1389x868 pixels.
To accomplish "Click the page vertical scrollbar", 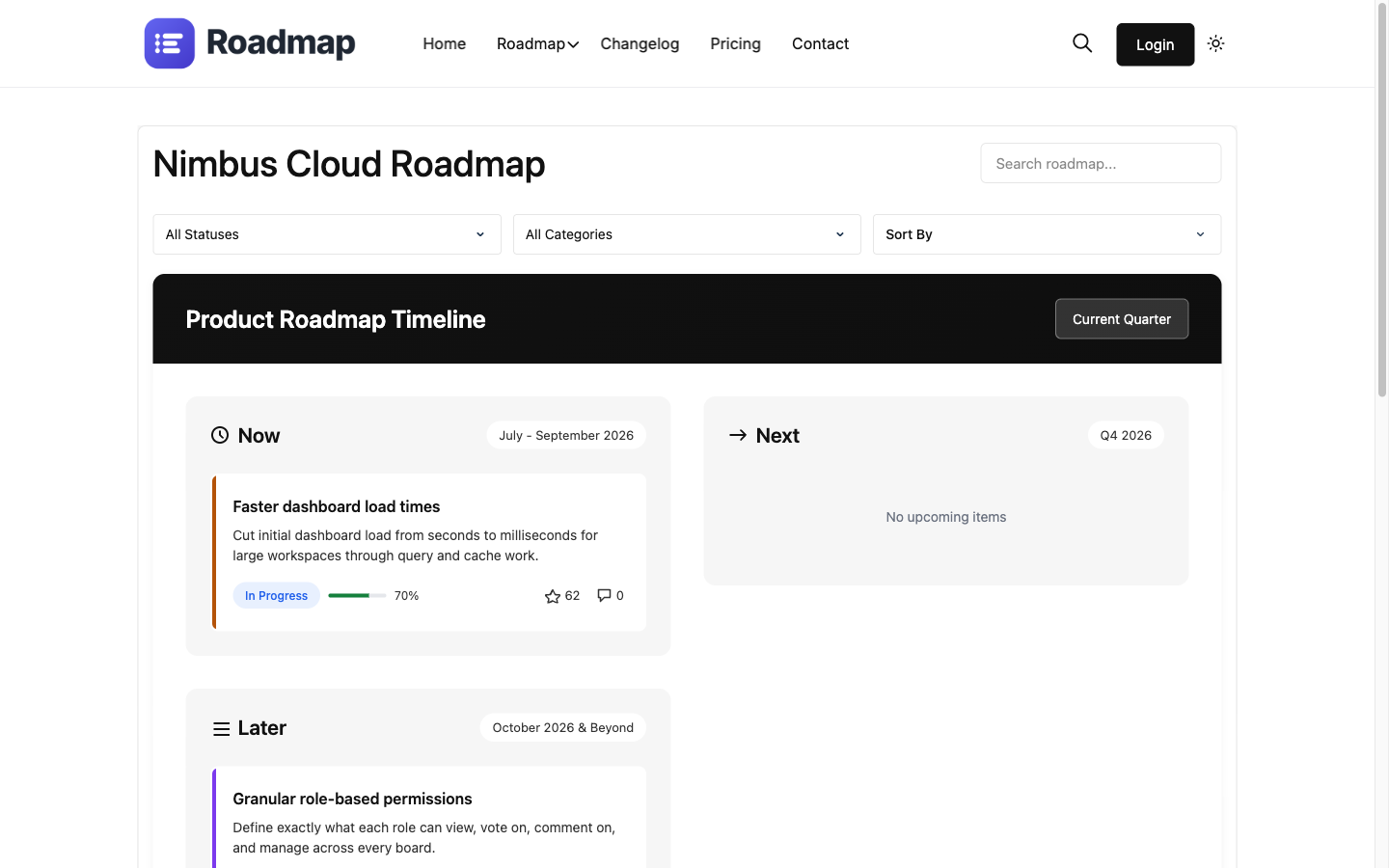I will click(x=1382, y=199).
